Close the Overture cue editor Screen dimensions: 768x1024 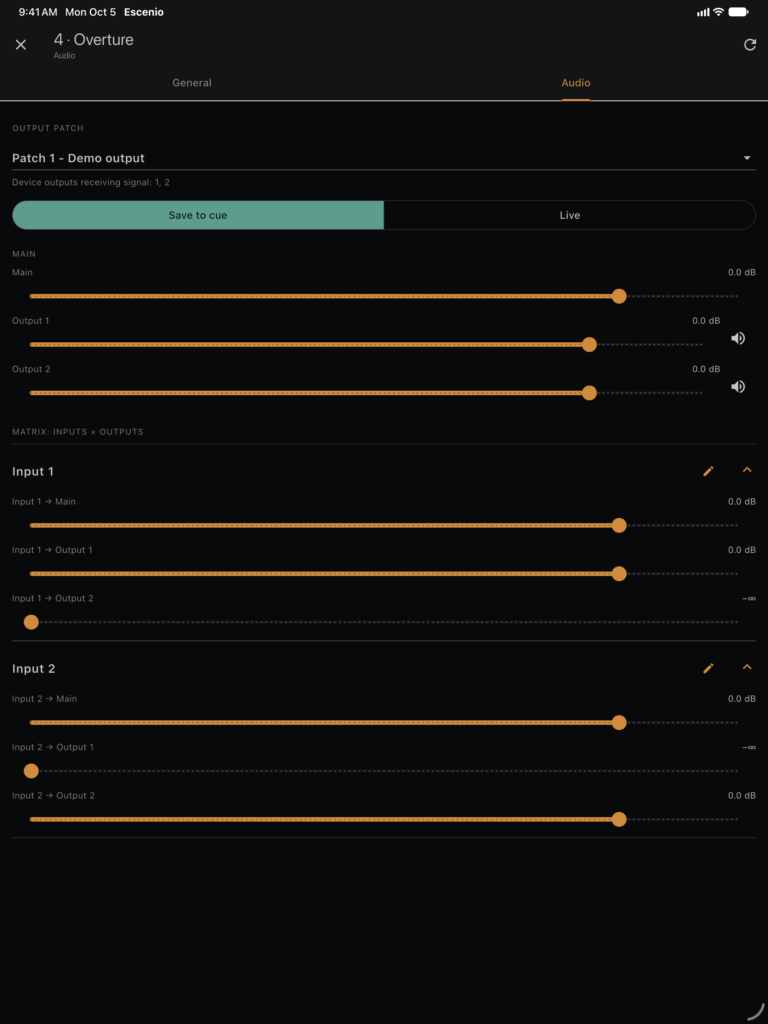(21, 44)
